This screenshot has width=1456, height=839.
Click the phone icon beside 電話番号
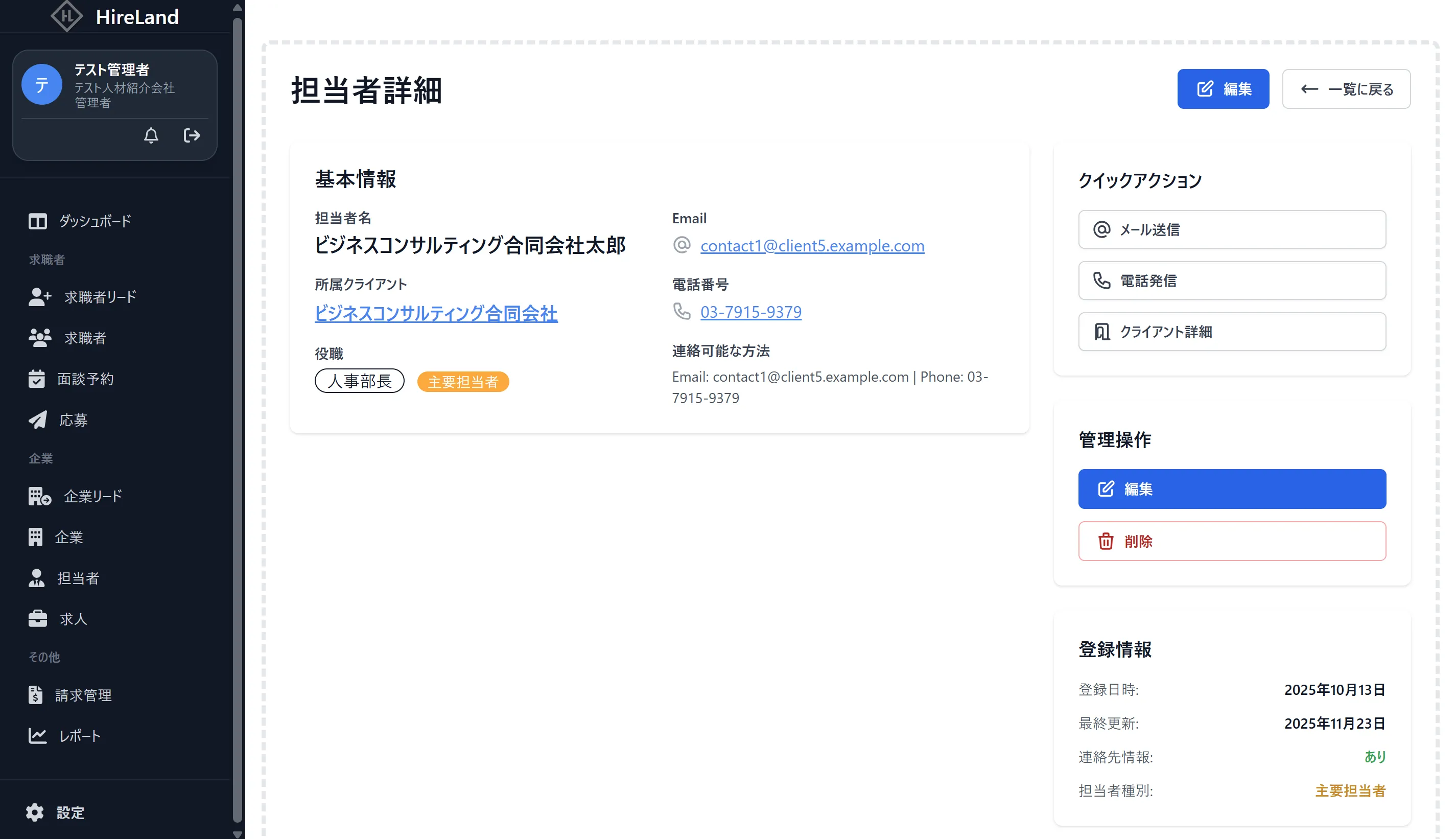pos(682,311)
